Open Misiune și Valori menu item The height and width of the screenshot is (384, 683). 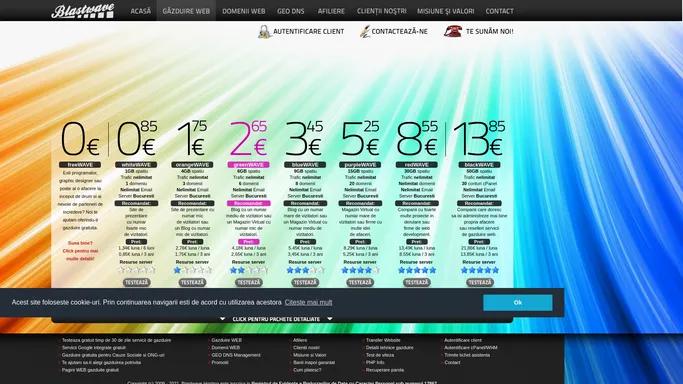[446, 11]
